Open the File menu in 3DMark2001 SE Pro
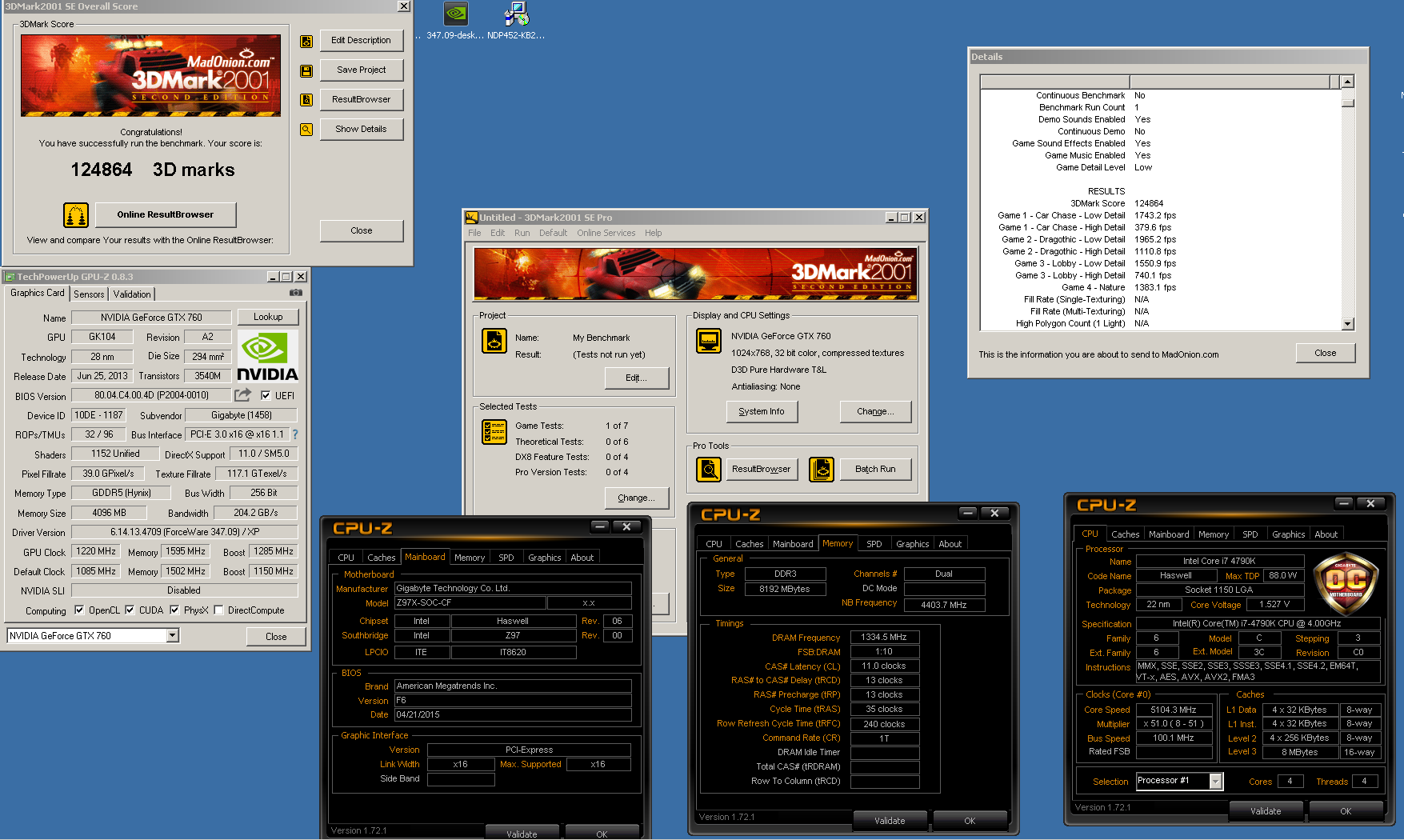1404x840 pixels. [x=474, y=233]
